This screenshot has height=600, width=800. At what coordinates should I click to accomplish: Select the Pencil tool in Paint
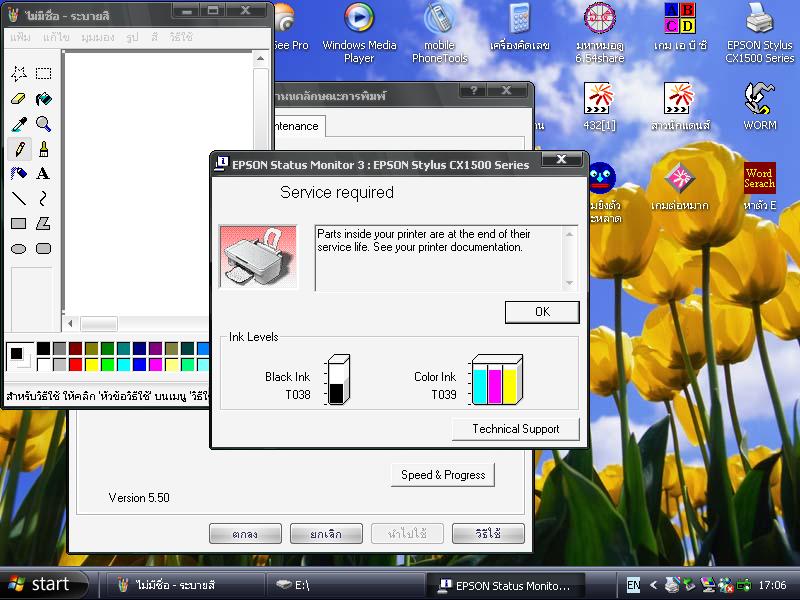[19, 149]
